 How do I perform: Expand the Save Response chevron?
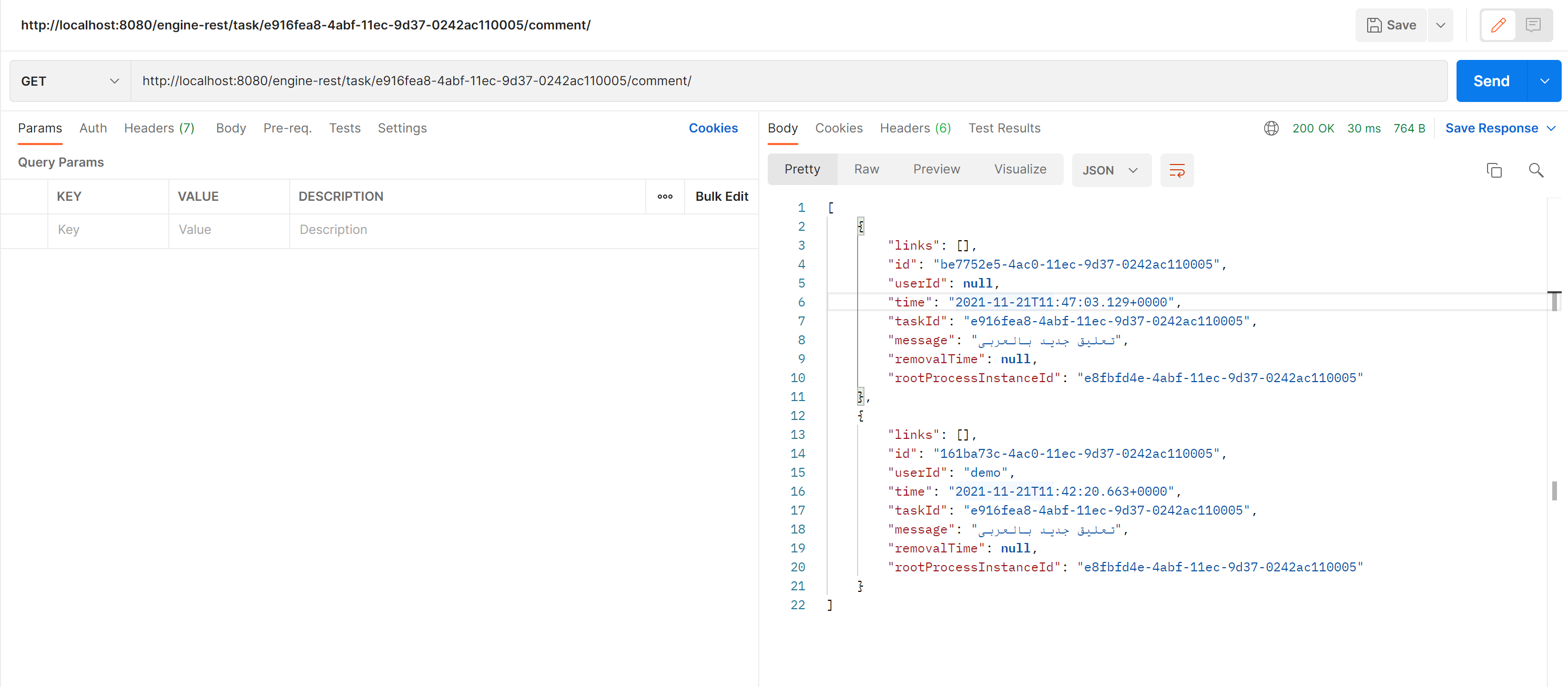pos(1551,128)
